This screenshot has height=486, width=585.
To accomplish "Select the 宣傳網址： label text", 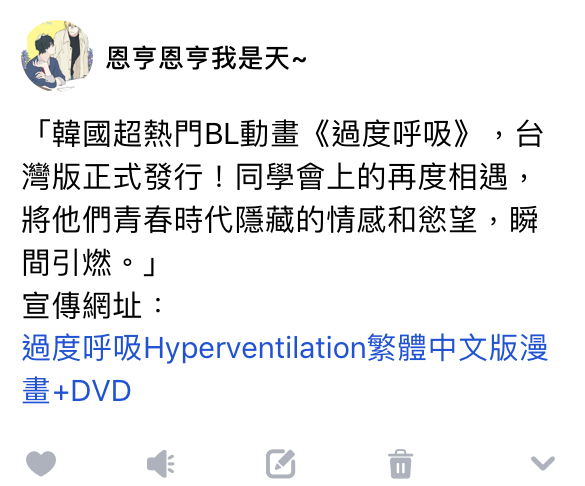I will click(x=93, y=305).
